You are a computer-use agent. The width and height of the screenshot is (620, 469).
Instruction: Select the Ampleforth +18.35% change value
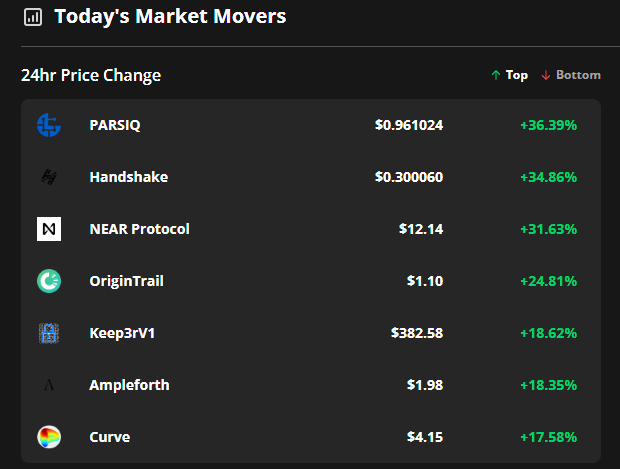tap(548, 385)
